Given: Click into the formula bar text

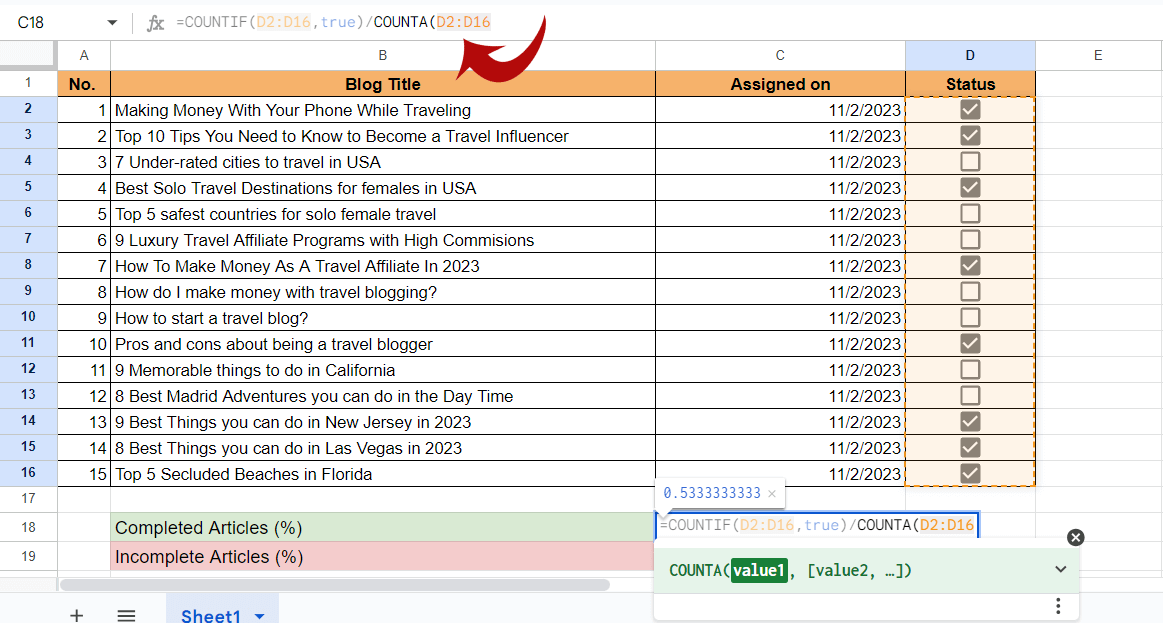Looking at the screenshot, I should [333, 22].
